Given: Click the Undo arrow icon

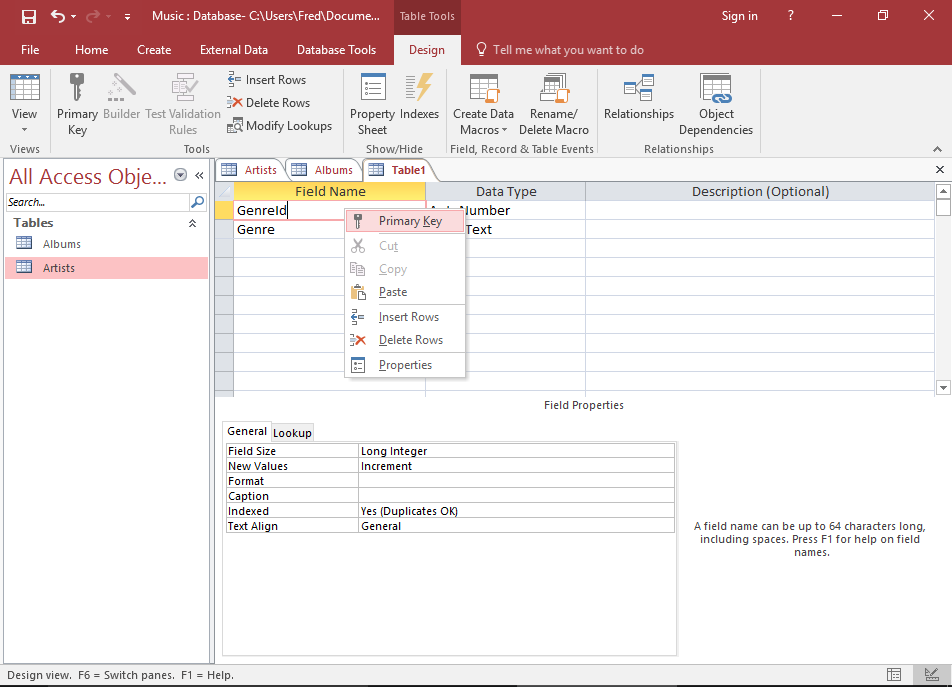Looking at the screenshot, I should pyautogui.click(x=58, y=16).
